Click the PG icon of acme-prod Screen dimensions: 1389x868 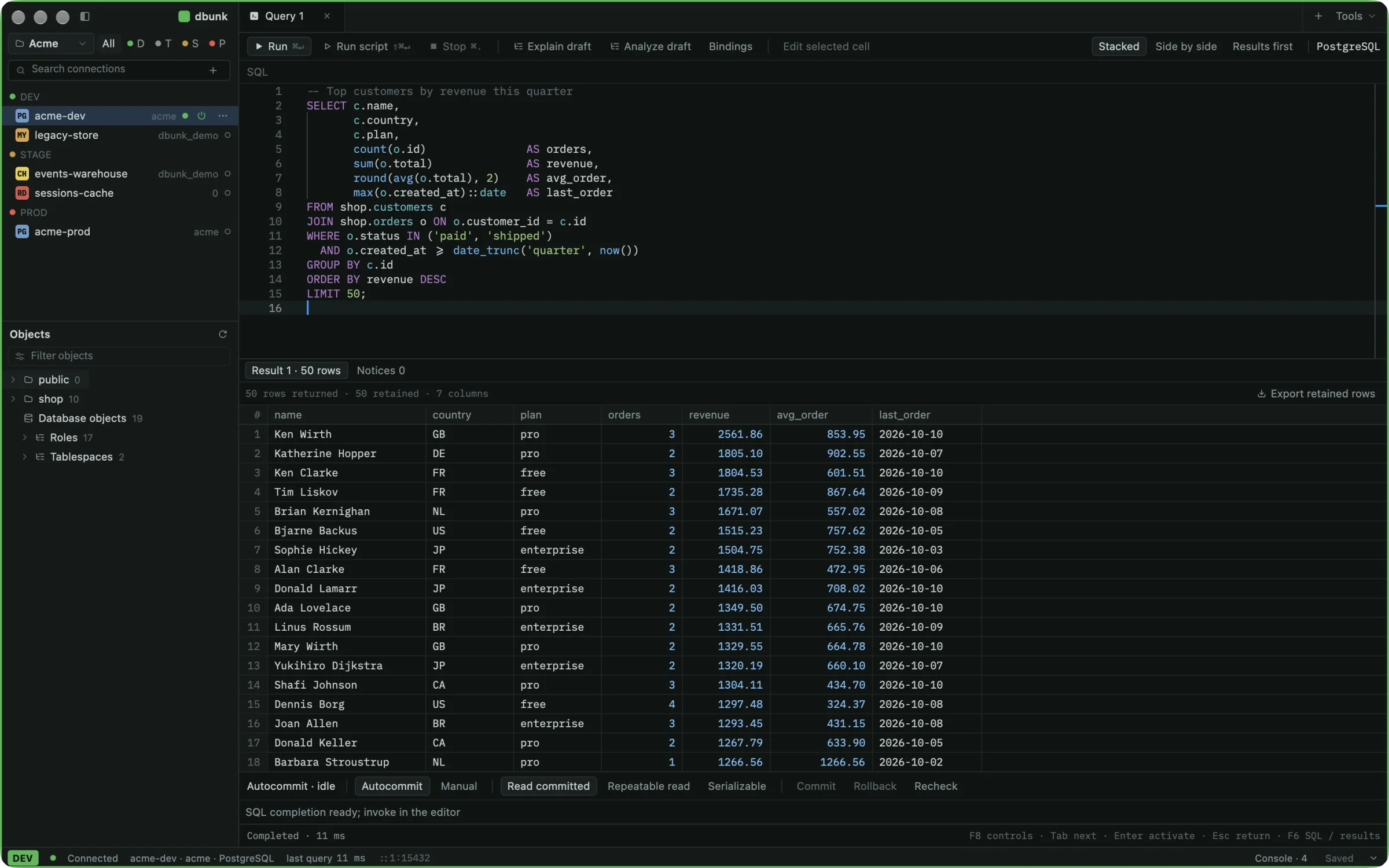(22, 231)
